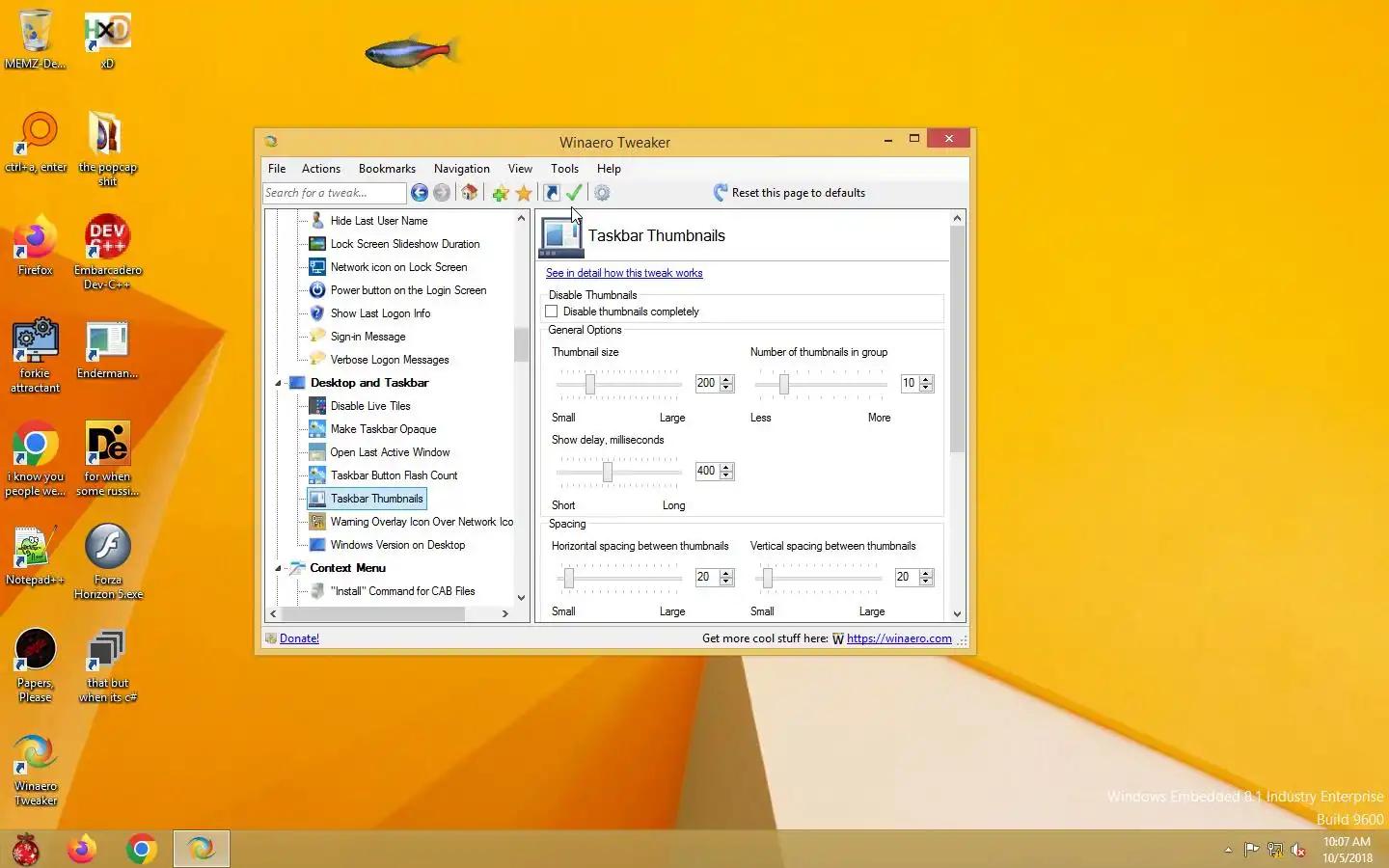This screenshot has height=868, width=1389.
Task: Open settings gear in Winaero toolbar
Action: coord(602,193)
